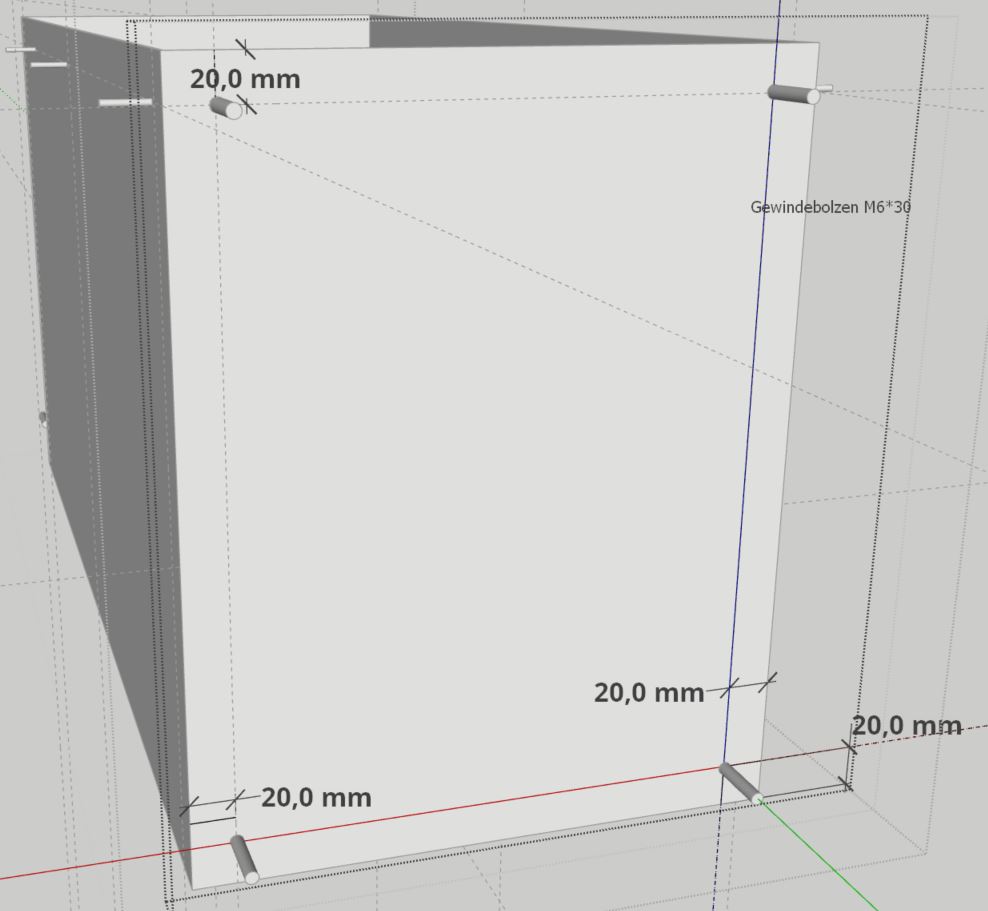Select the top-right threaded bolt on the panel

point(793,94)
